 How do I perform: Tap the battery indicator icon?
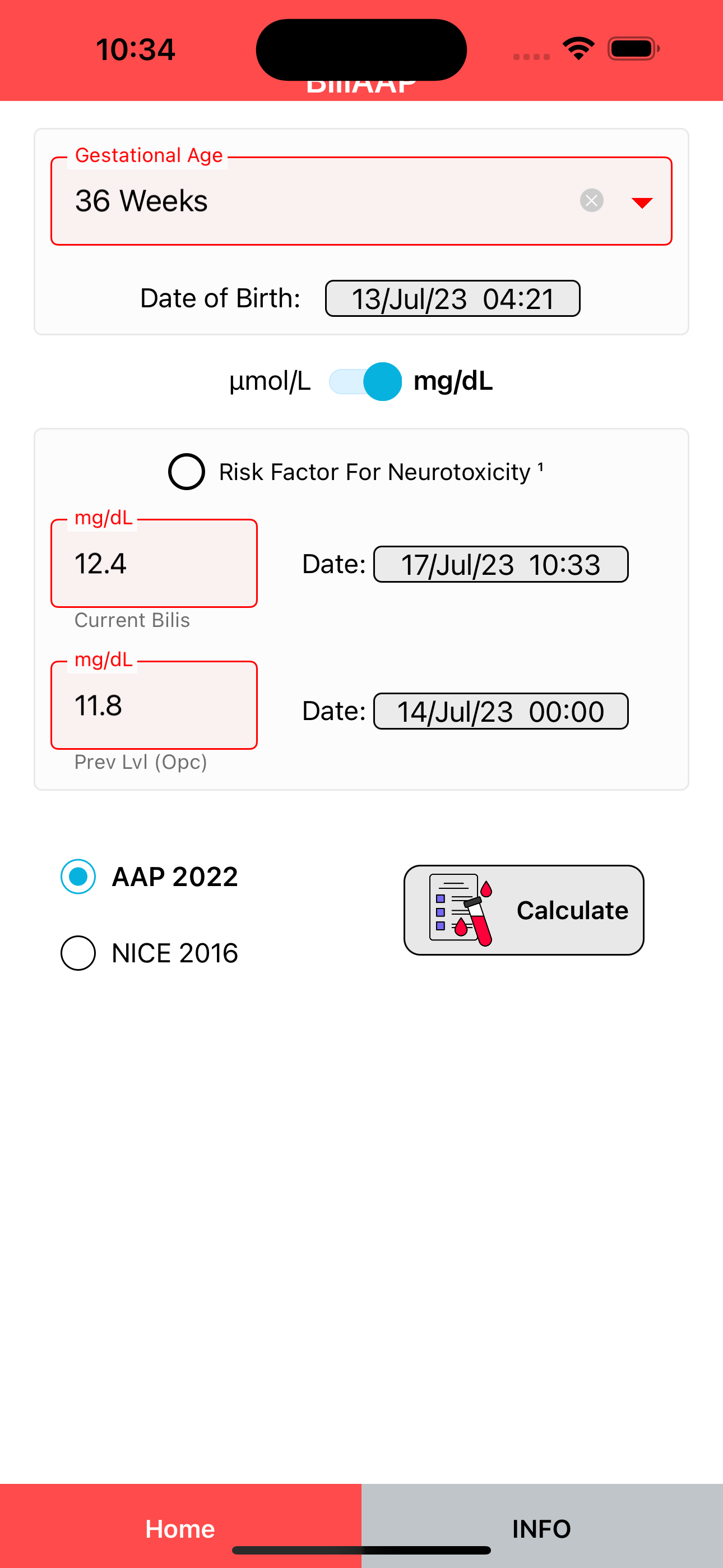[x=633, y=49]
